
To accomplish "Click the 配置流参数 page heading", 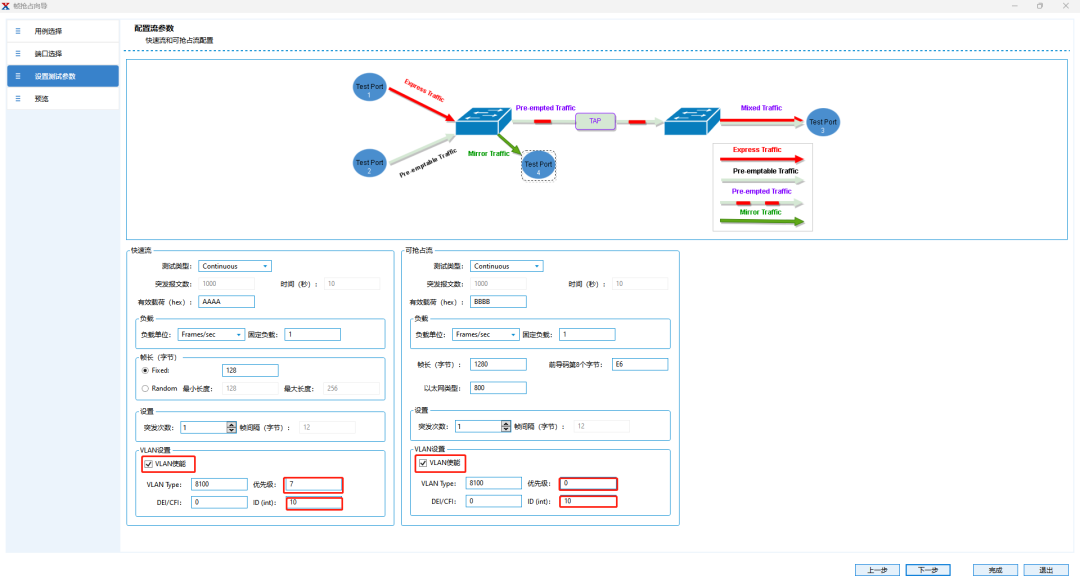I will [154, 28].
